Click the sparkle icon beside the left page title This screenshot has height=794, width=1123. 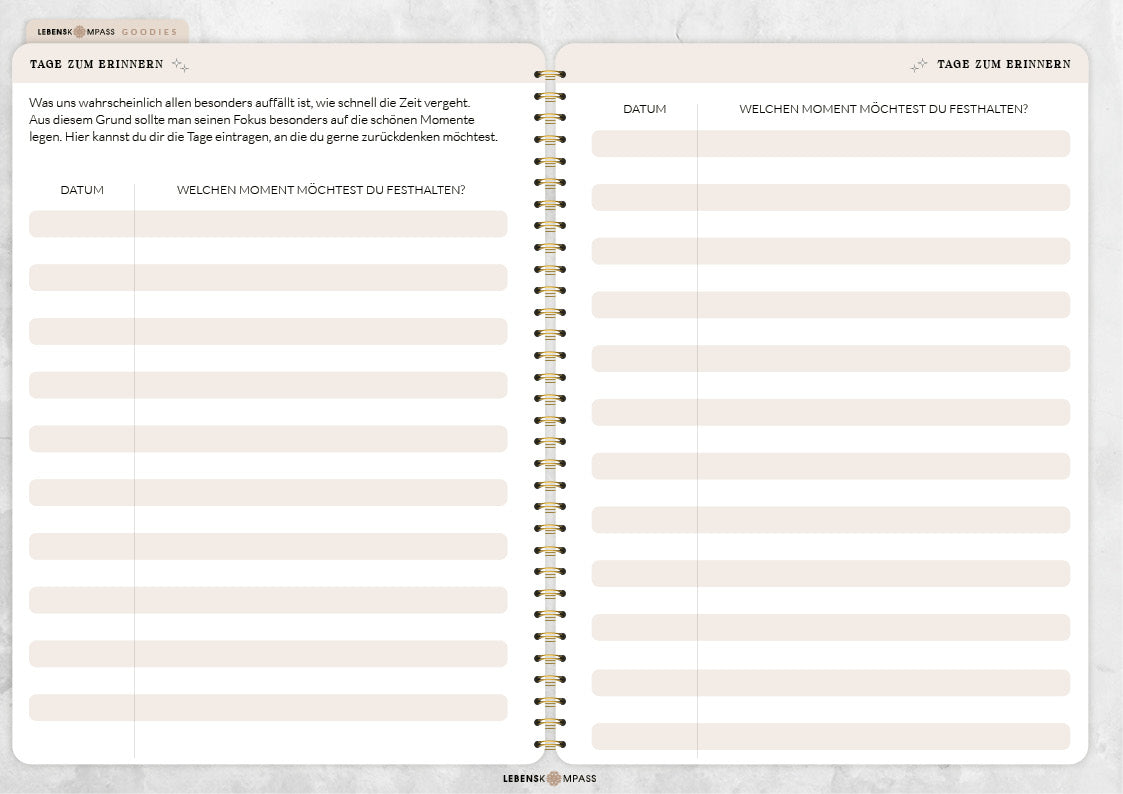[180, 65]
